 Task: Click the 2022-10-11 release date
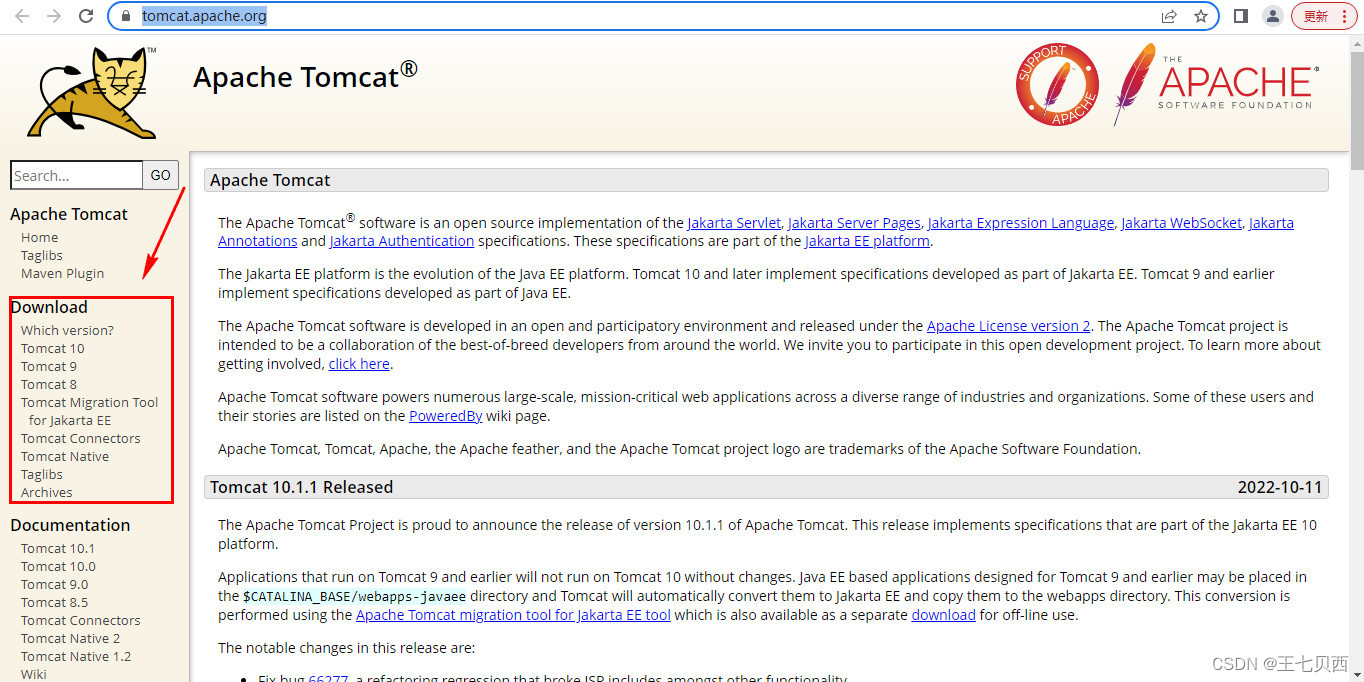pos(1280,487)
